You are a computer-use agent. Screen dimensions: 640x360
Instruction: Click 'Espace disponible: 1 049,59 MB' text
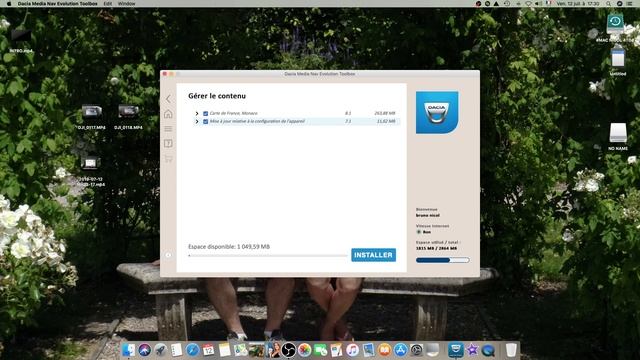point(229,247)
